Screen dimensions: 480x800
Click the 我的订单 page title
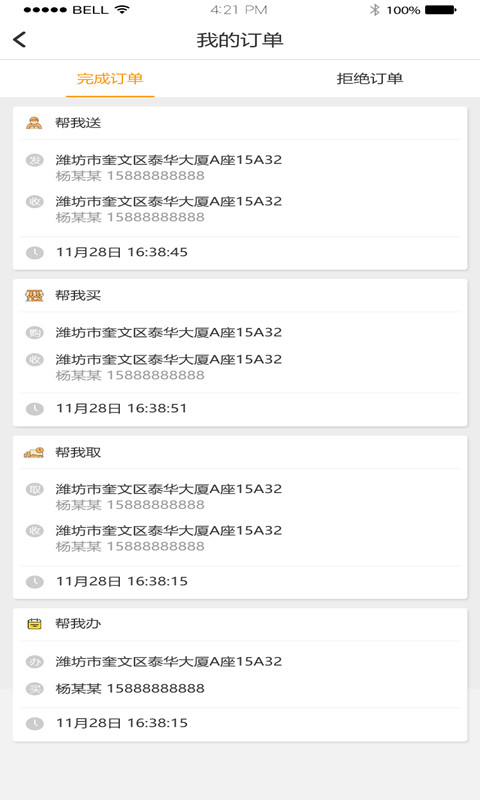coord(240,40)
